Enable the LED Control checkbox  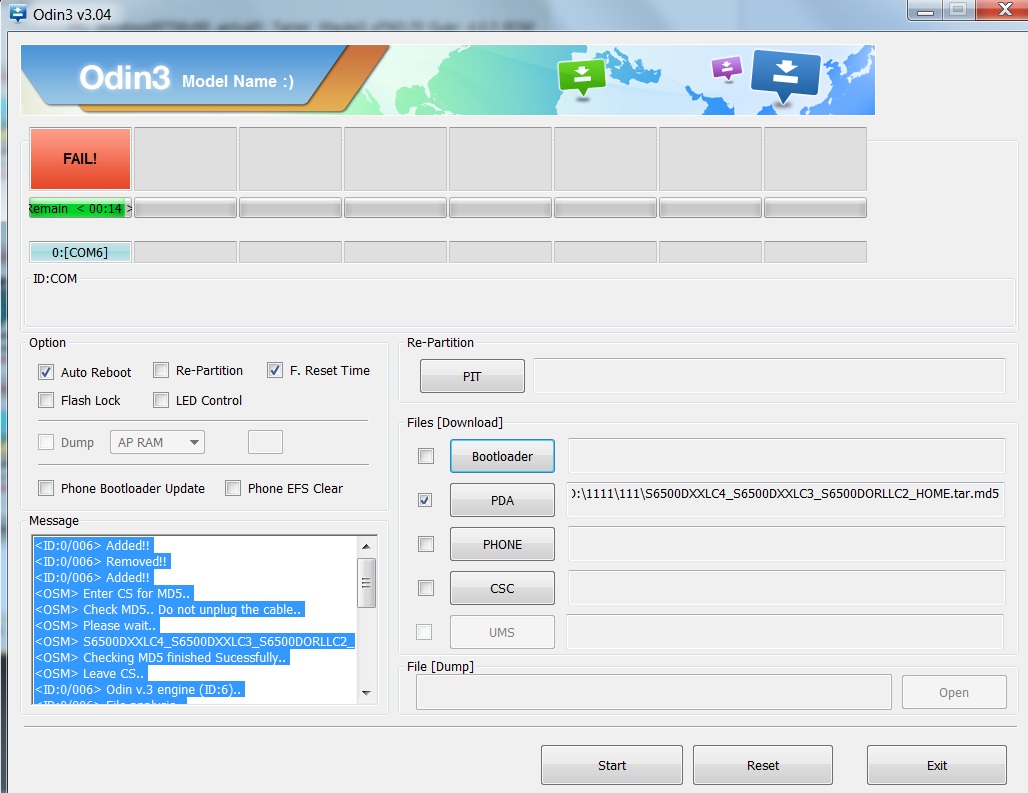point(161,400)
